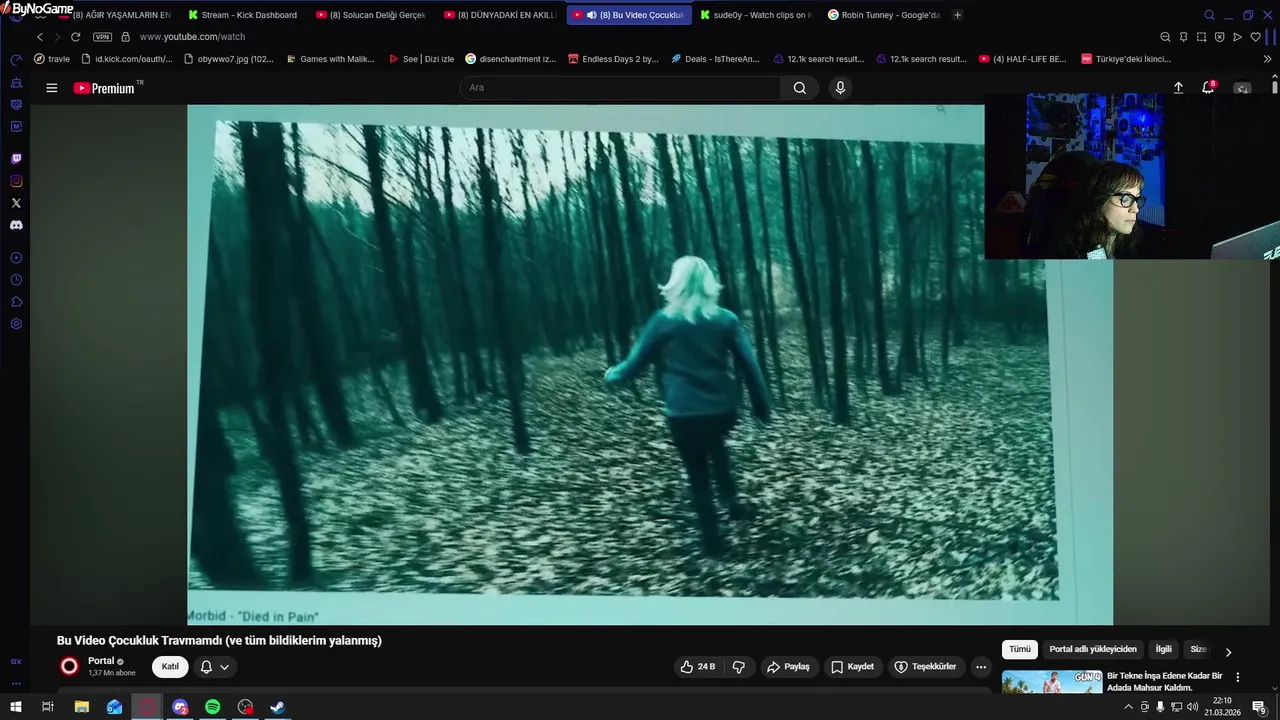Open browsing History from the sidebar clock icon
Screen dimensions: 1280x720
point(16,280)
